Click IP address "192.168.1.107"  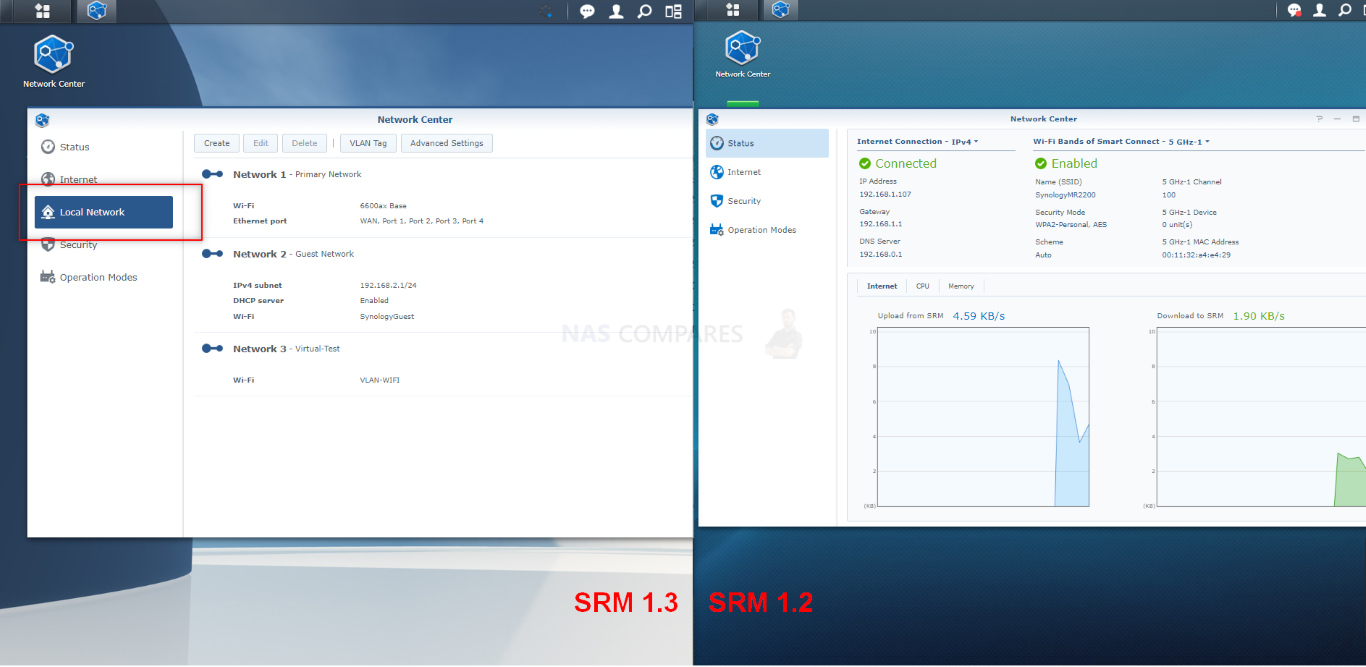(x=886, y=195)
